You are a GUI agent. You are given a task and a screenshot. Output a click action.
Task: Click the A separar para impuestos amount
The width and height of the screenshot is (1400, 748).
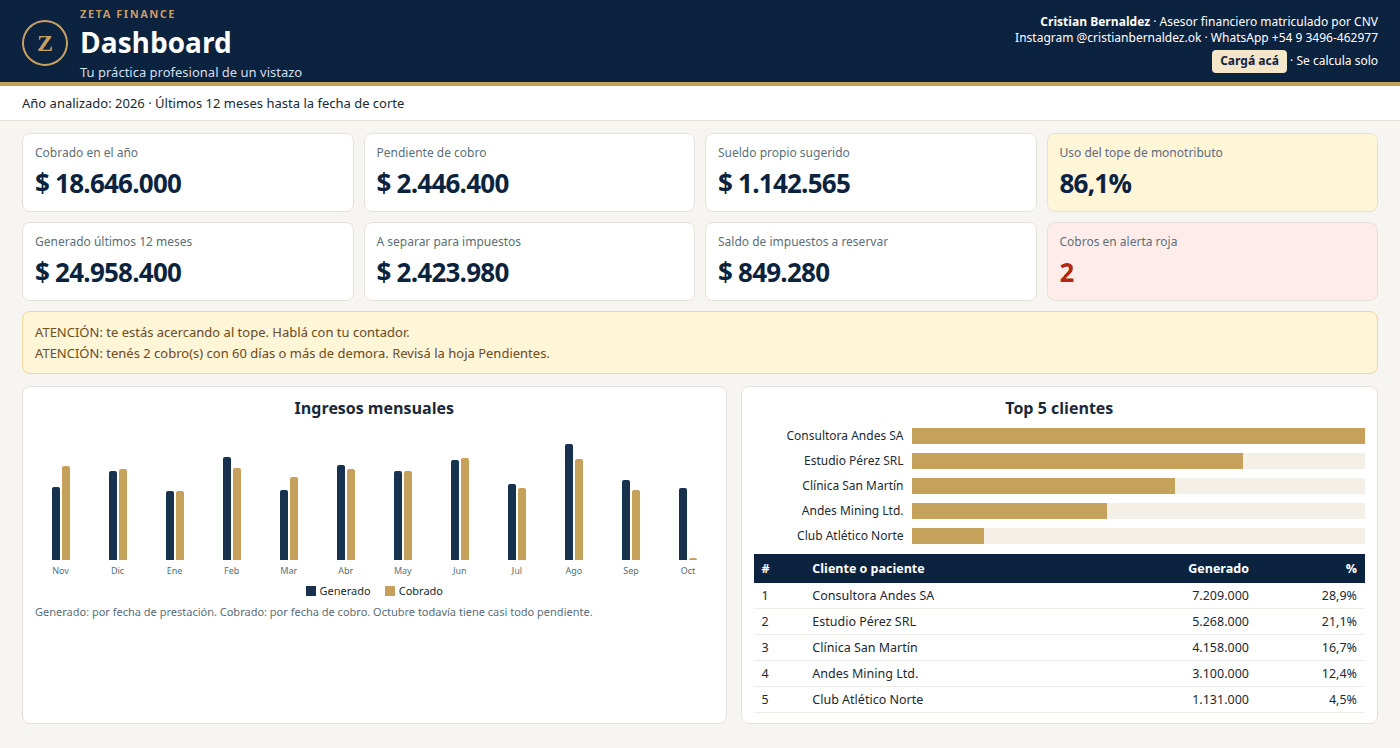pyautogui.click(x=443, y=273)
